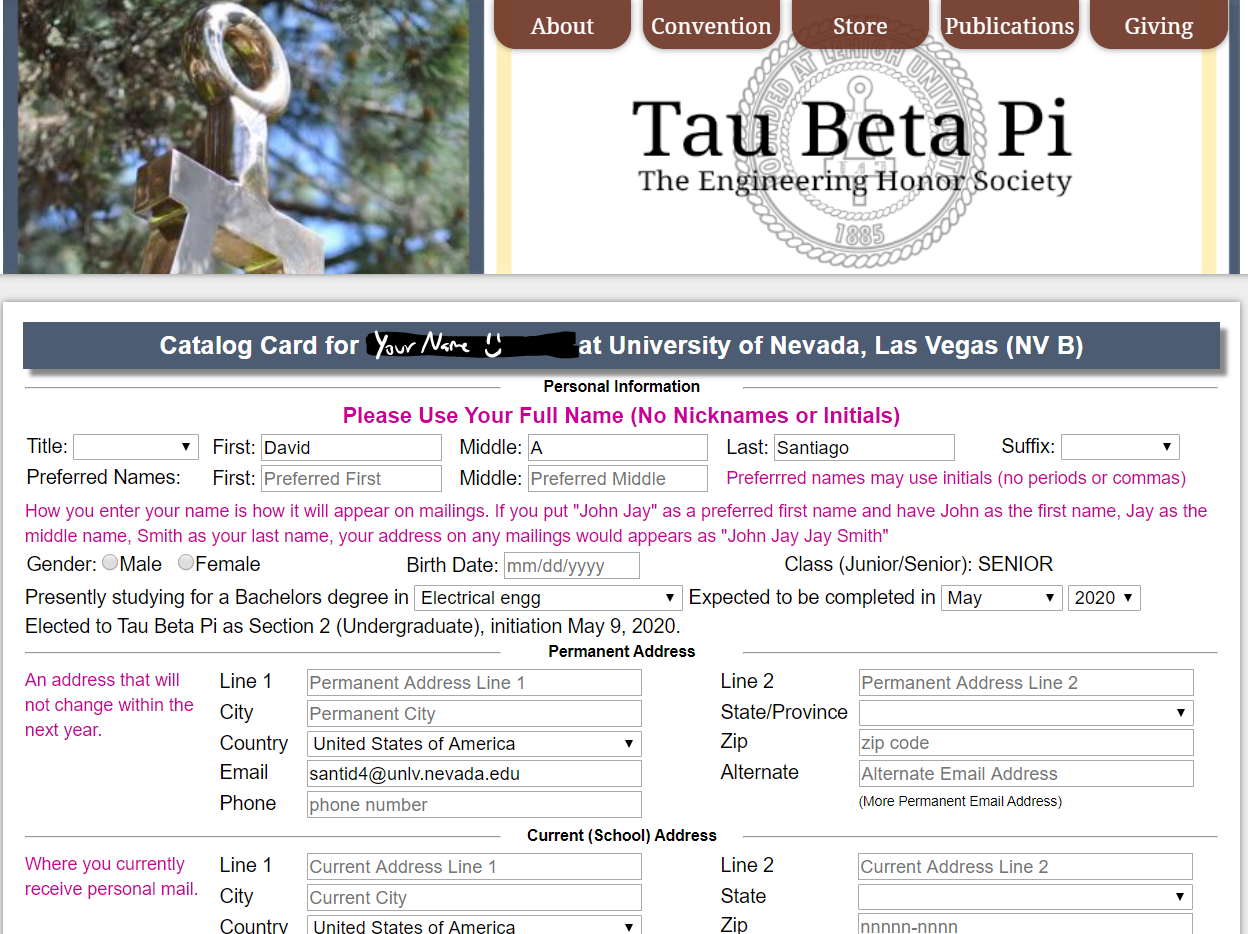Click the Preferred Middle name field
The width and height of the screenshot is (1248, 934).
(617, 478)
